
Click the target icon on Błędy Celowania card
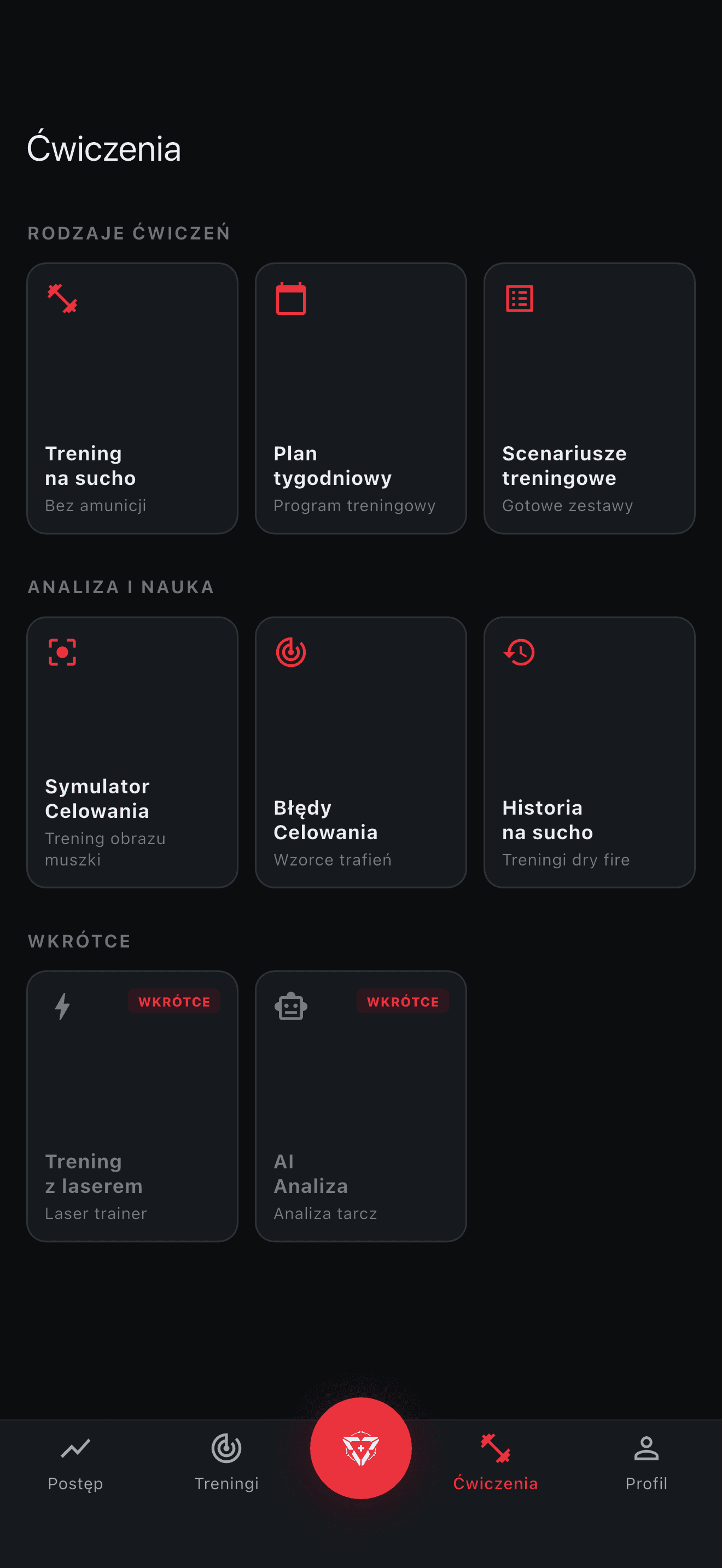[x=290, y=652]
